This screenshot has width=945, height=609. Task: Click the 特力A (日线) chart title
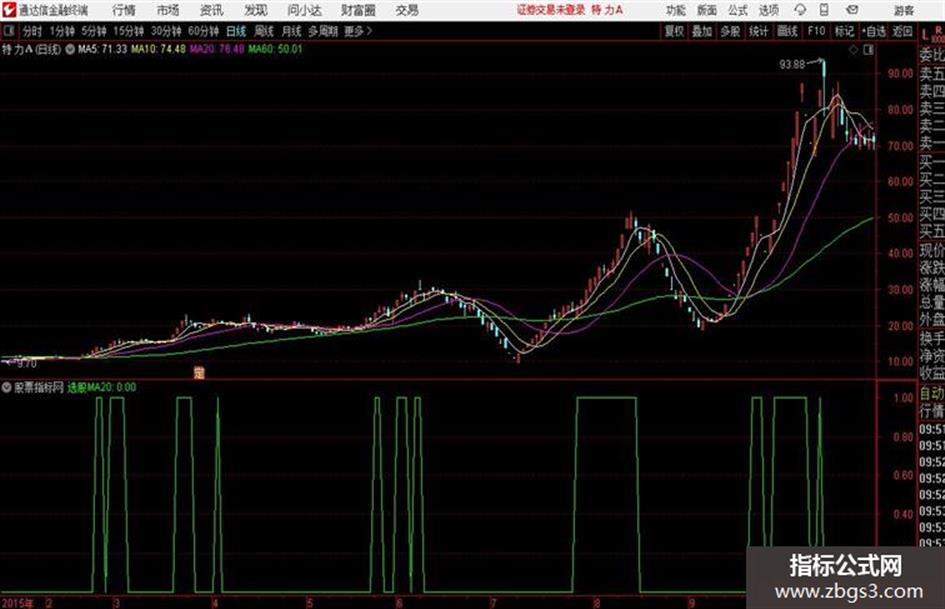(x=31, y=49)
